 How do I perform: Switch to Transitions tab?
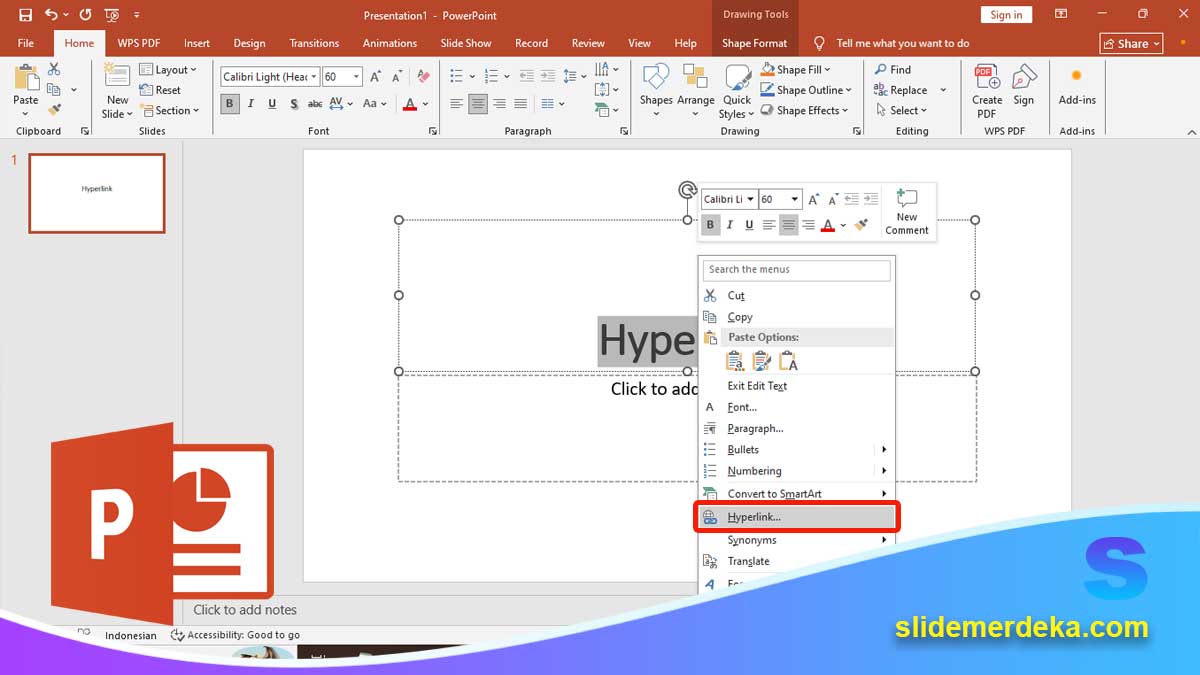point(314,43)
